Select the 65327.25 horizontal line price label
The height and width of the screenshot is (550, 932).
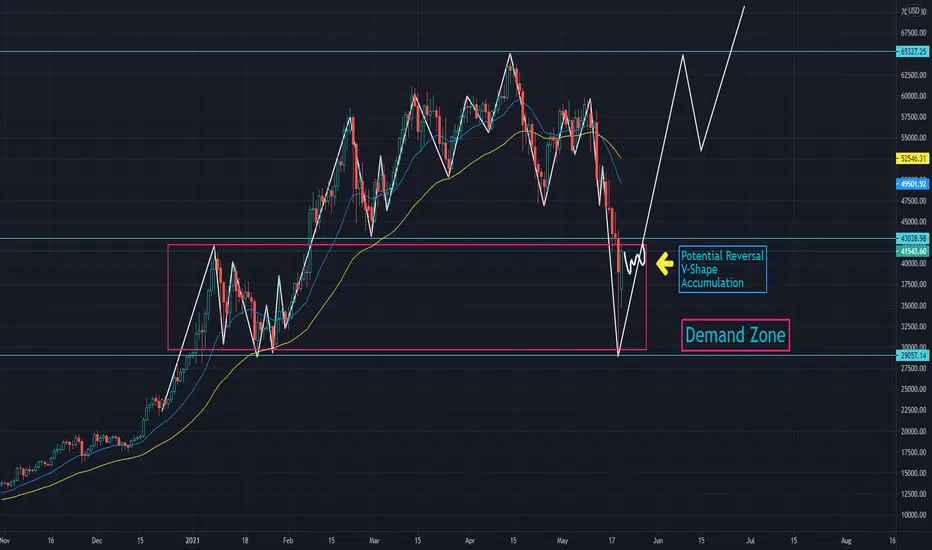pos(912,52)
